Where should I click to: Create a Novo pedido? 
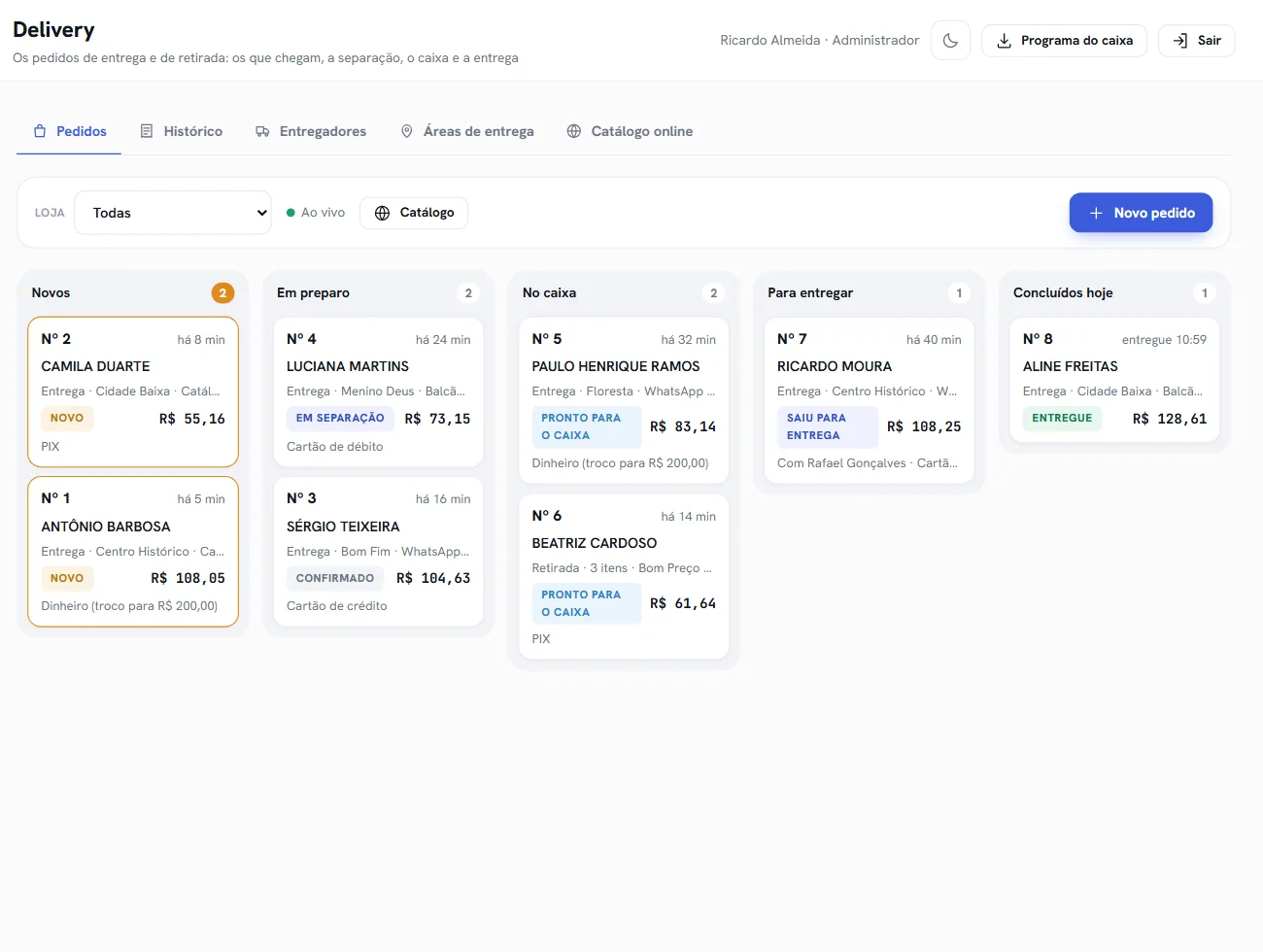(1141, 213)
